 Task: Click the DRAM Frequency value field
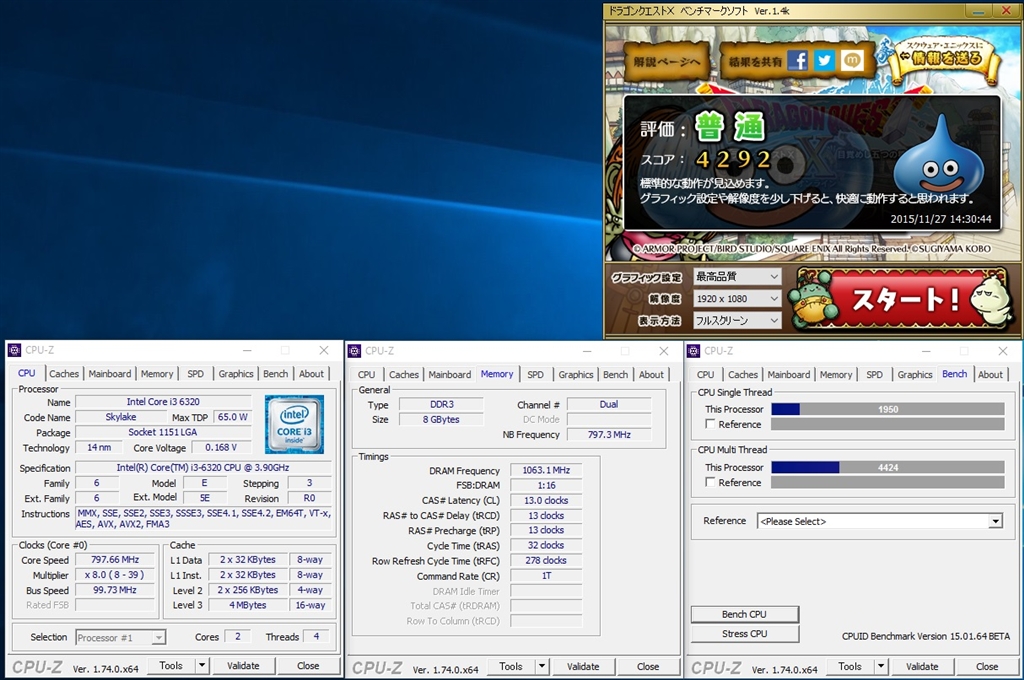545,470
